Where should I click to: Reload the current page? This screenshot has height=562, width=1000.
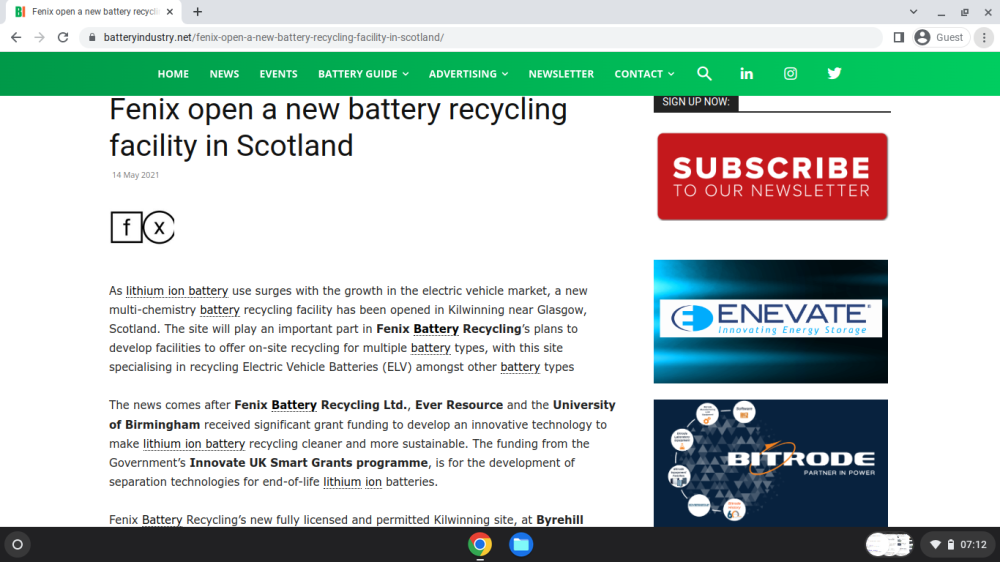click(62, 38)
